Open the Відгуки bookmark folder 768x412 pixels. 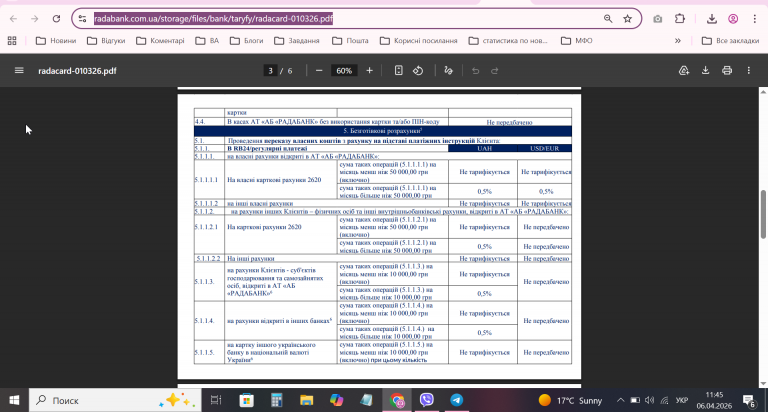pos(106,41)
